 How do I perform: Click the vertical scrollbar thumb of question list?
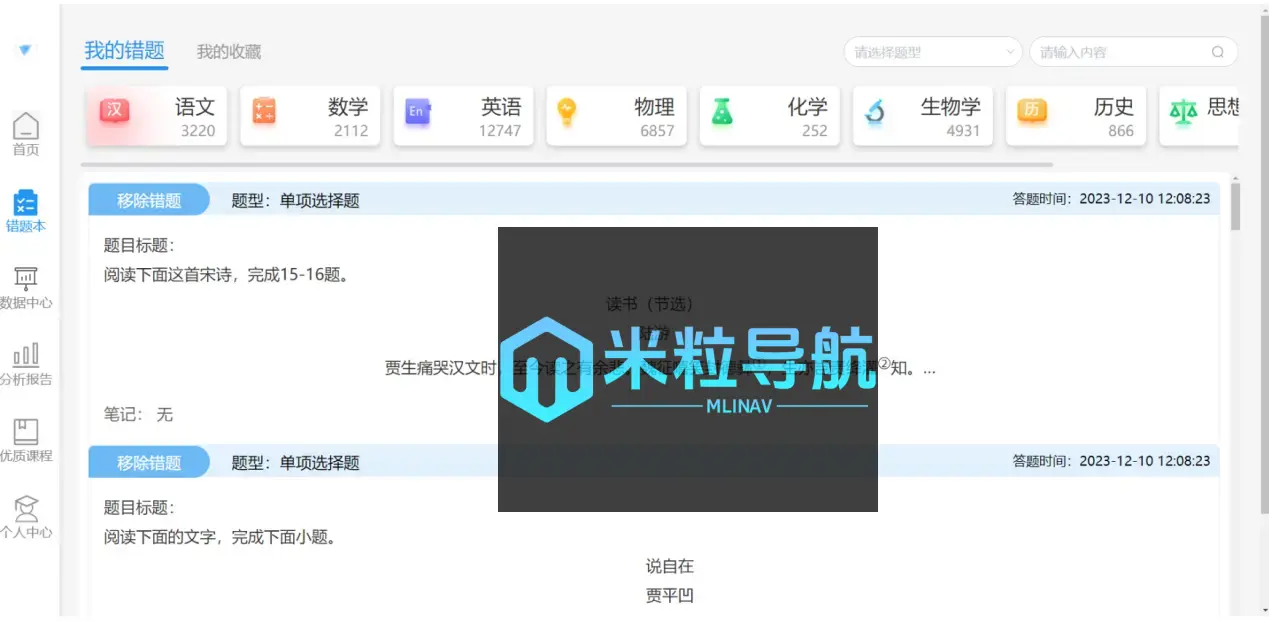tap(1235, 206)
